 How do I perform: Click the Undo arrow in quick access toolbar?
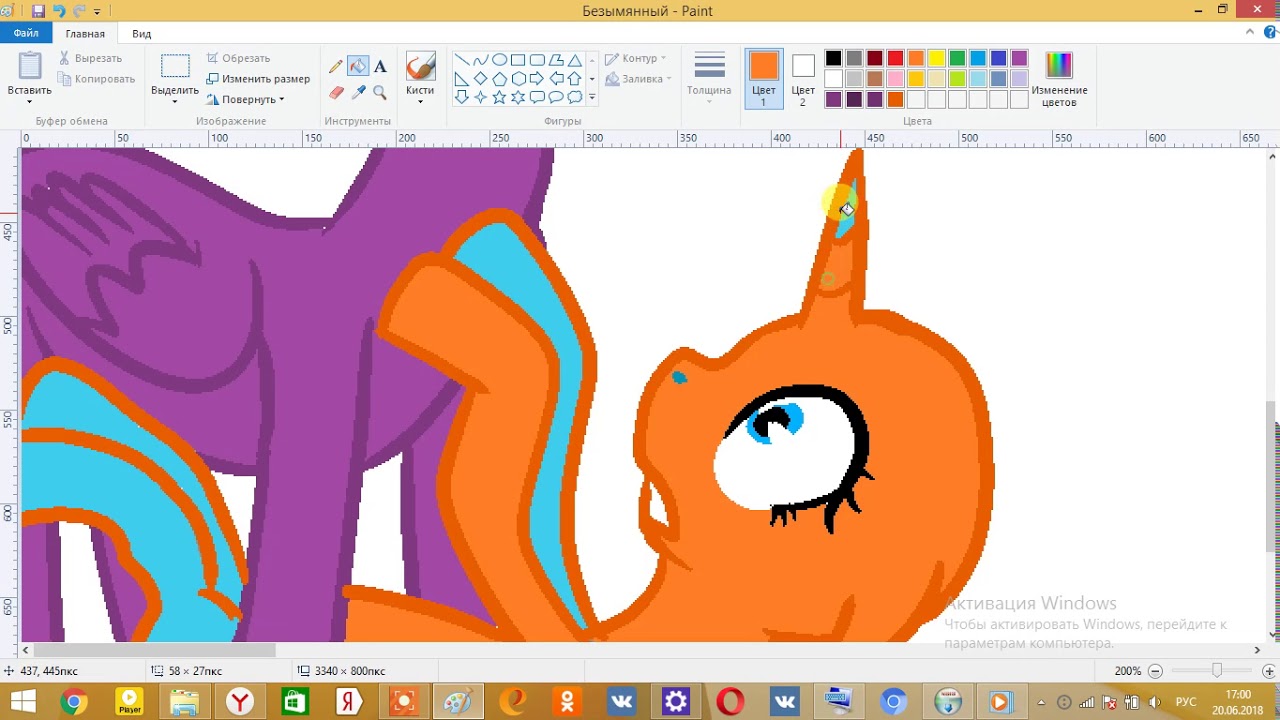pos(59,11)
